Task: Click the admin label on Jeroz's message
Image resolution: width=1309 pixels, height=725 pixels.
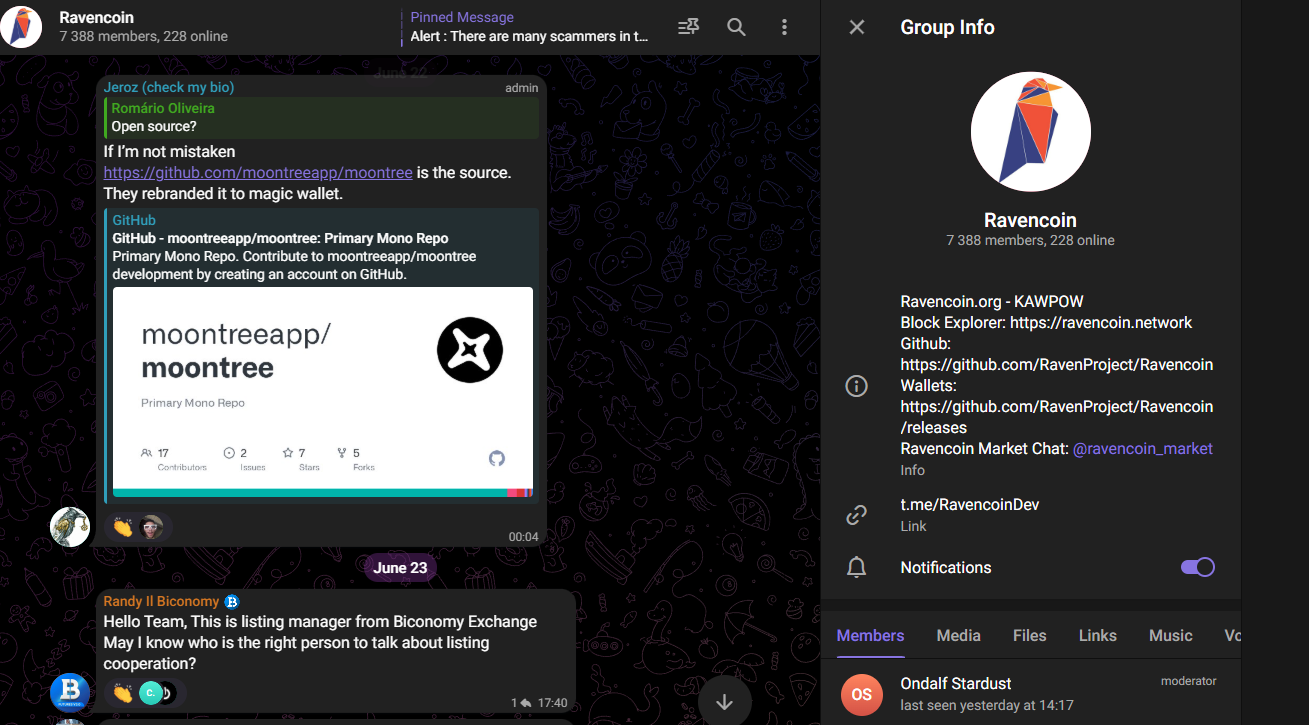Action: click(x=522, y=88)
